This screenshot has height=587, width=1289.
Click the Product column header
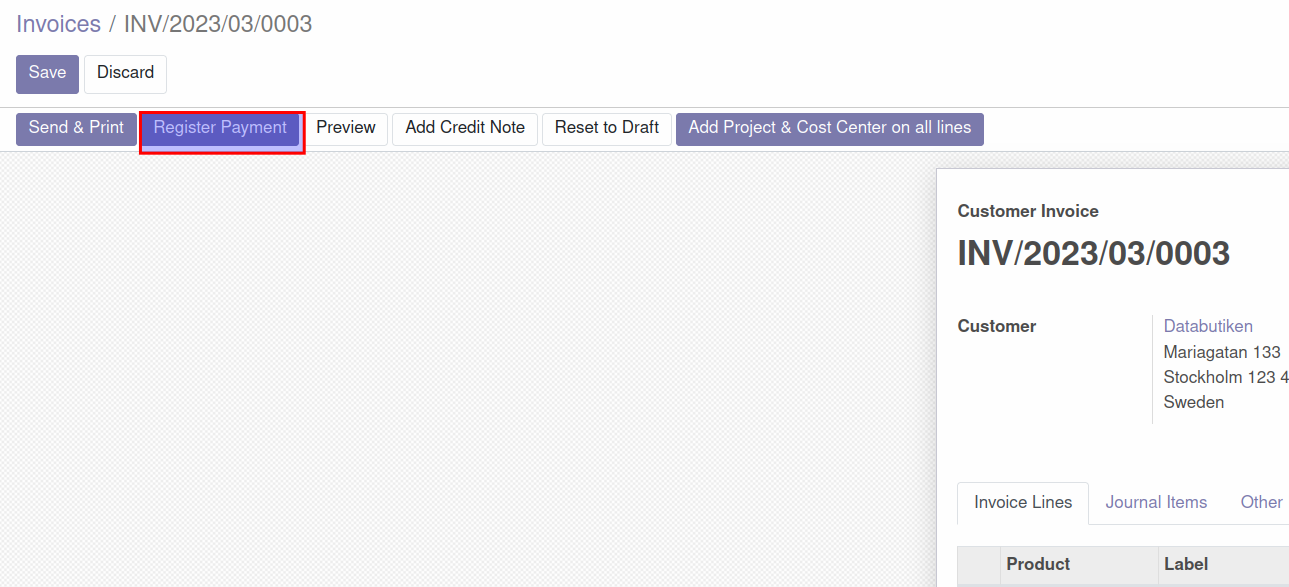(1080, 565)
